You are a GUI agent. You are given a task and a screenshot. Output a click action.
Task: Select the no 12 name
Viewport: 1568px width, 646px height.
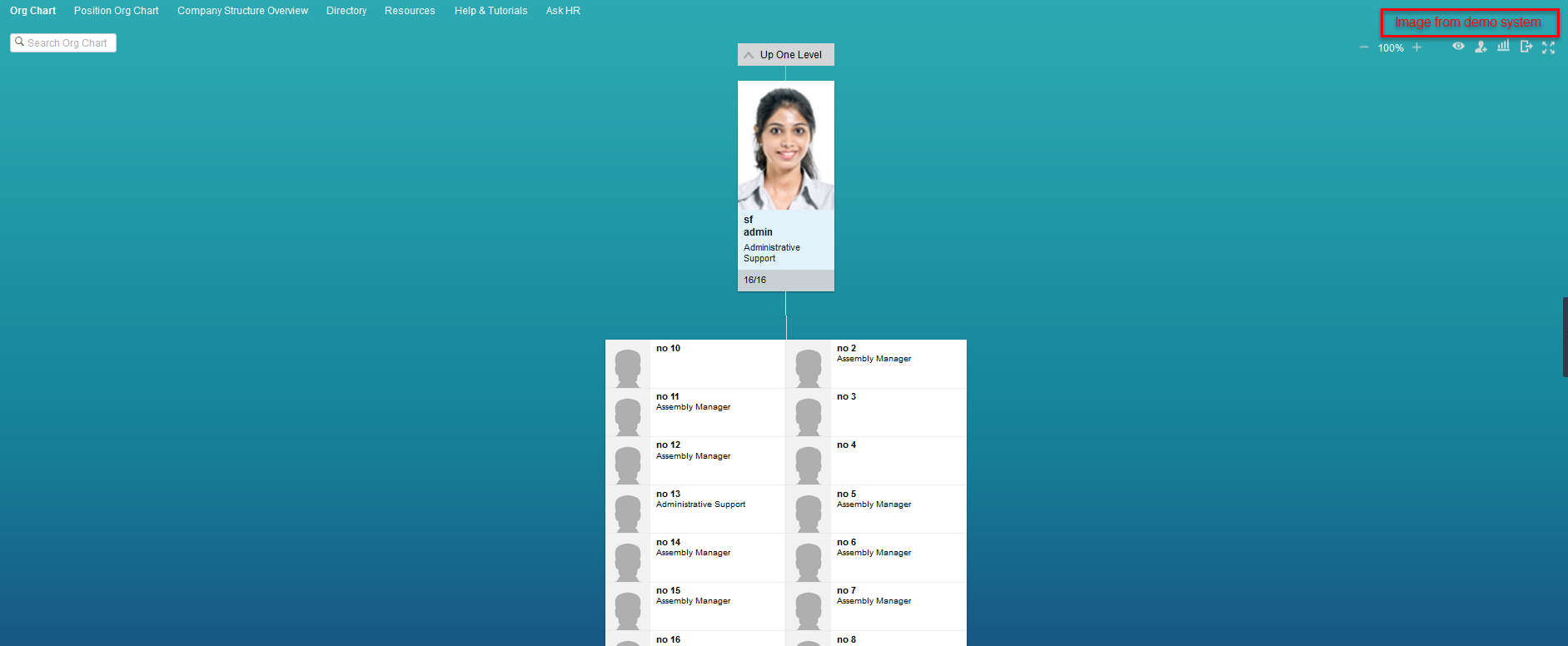[x=668, y=445]
